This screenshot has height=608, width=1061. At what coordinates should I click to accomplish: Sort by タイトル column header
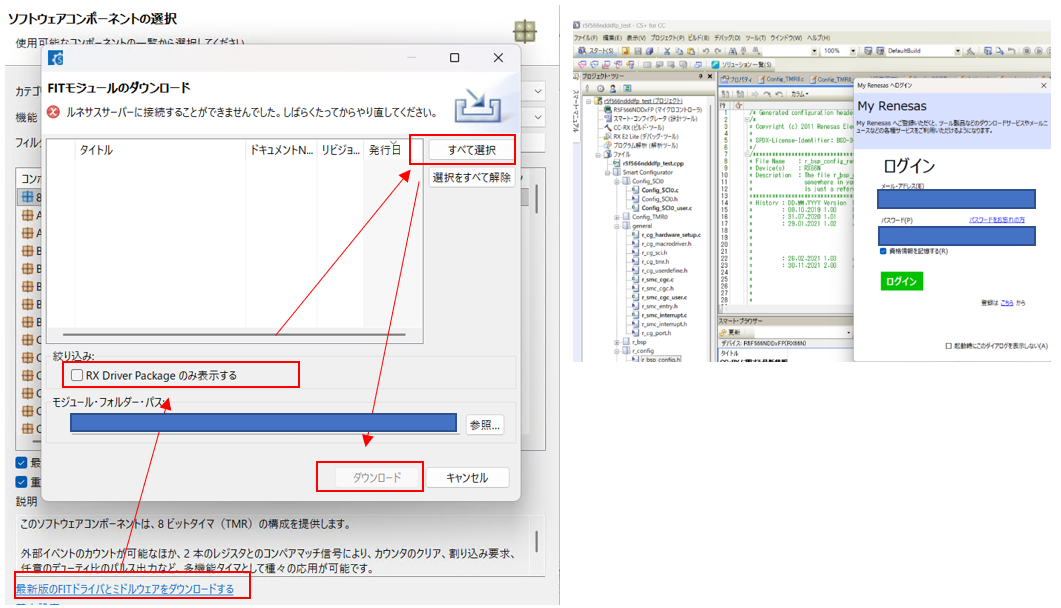click(x=160, y=150)
